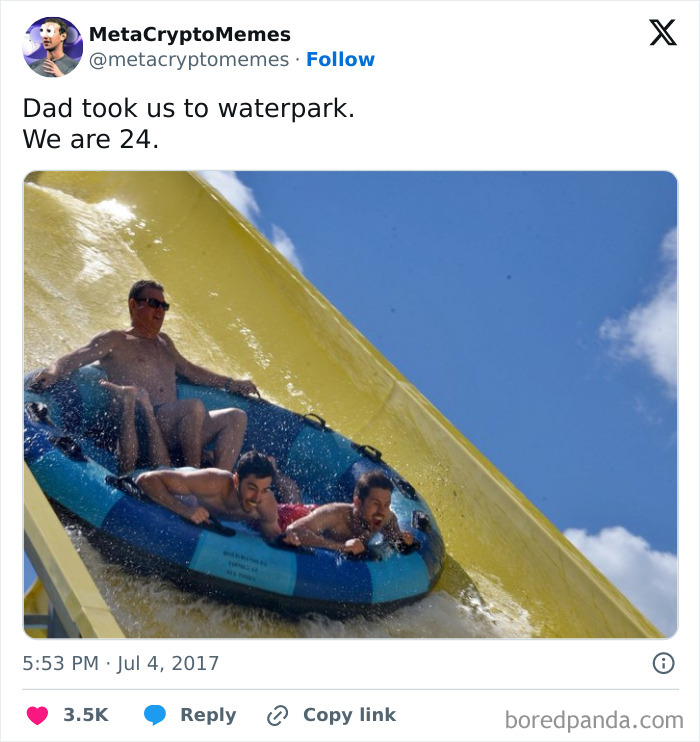Click the X logo icon
Viewport: 700px width, 742px height.
[663, 33]
